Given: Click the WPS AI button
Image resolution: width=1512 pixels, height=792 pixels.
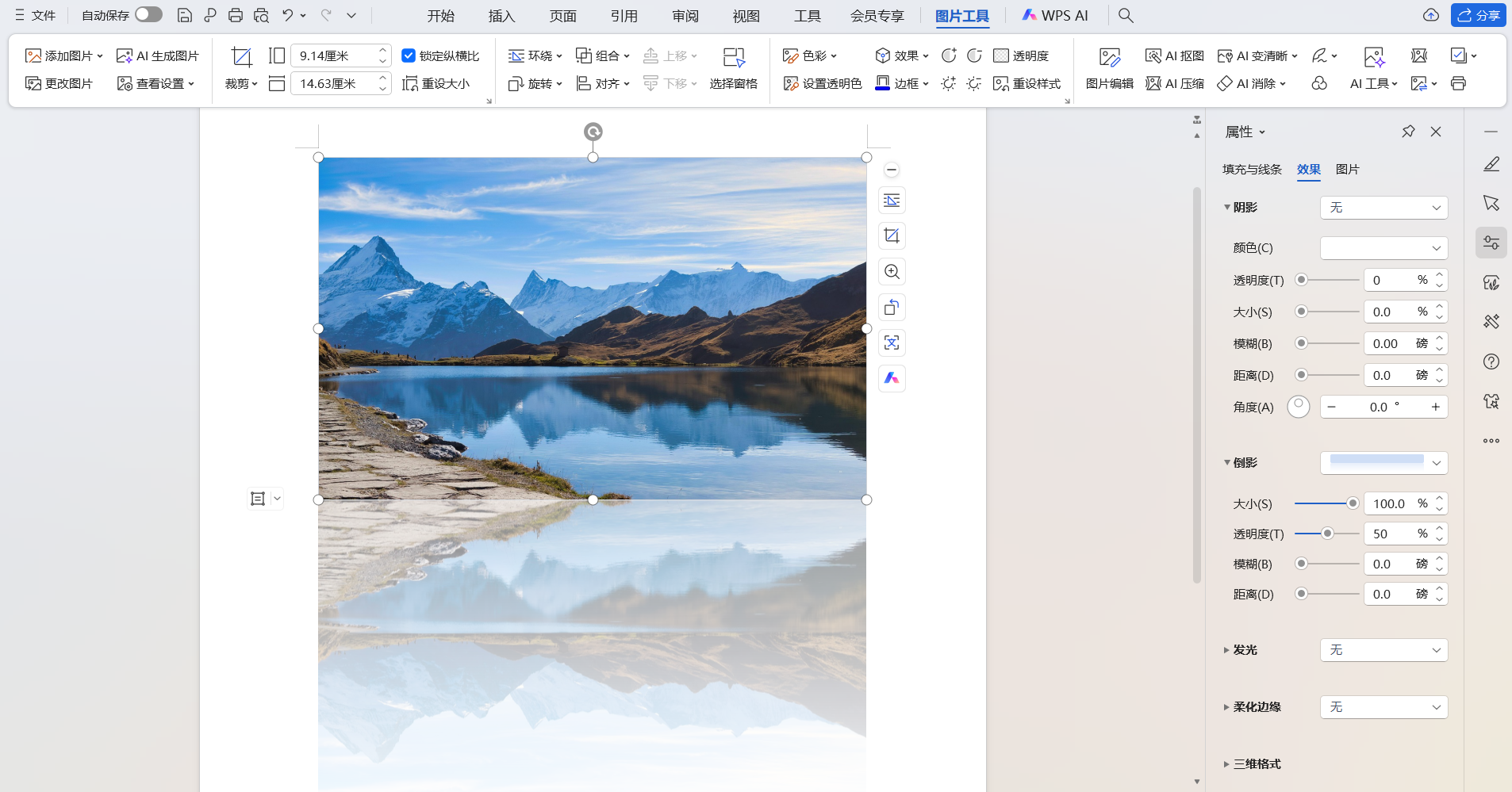Looking at the screenshot, I should point(1055,16).
